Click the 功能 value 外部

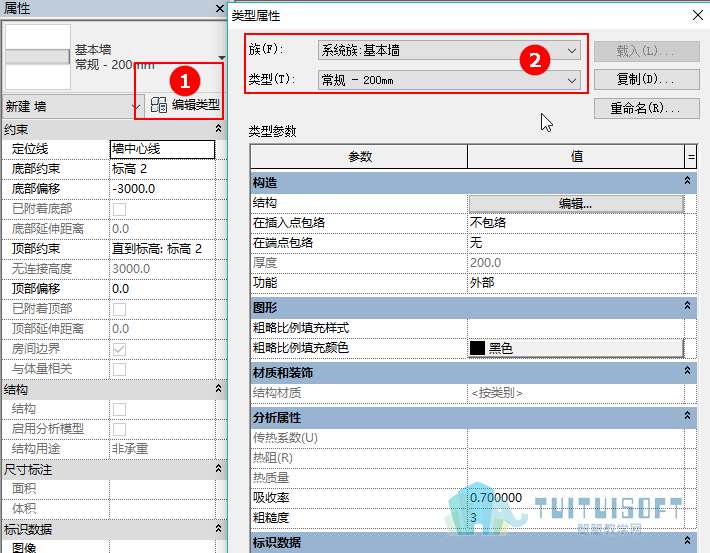[x=576, y=283]
